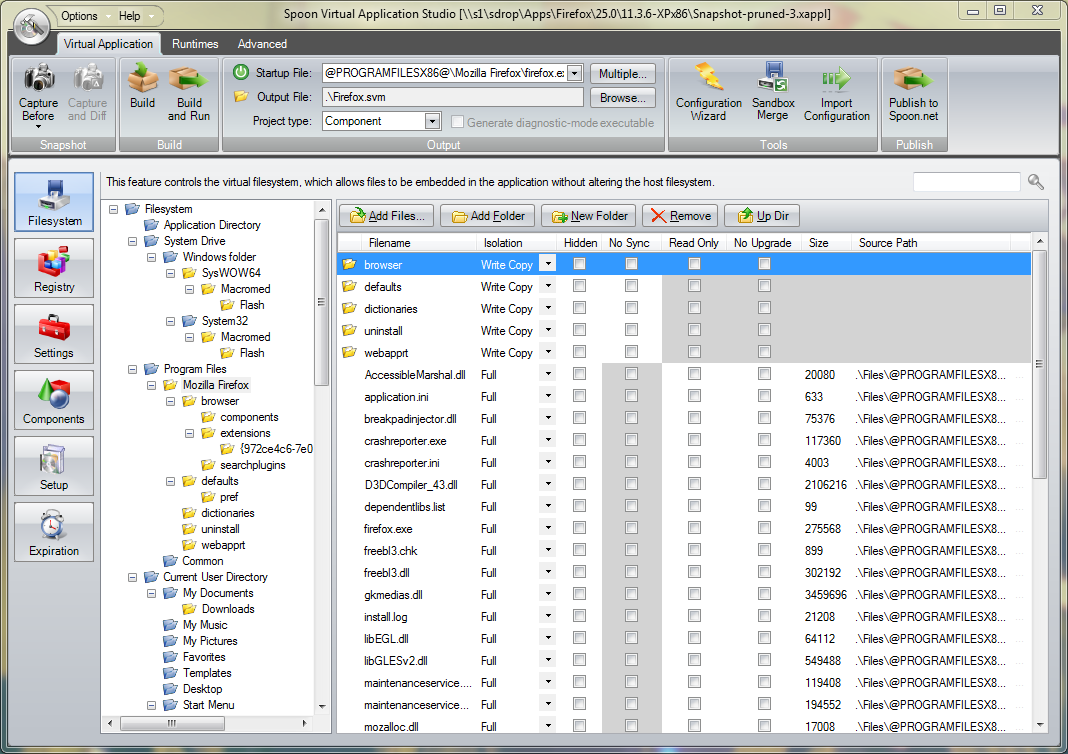1068x754 pixels.
Task: Click the webapprt folder icon in file list
Action: (349, 352)
